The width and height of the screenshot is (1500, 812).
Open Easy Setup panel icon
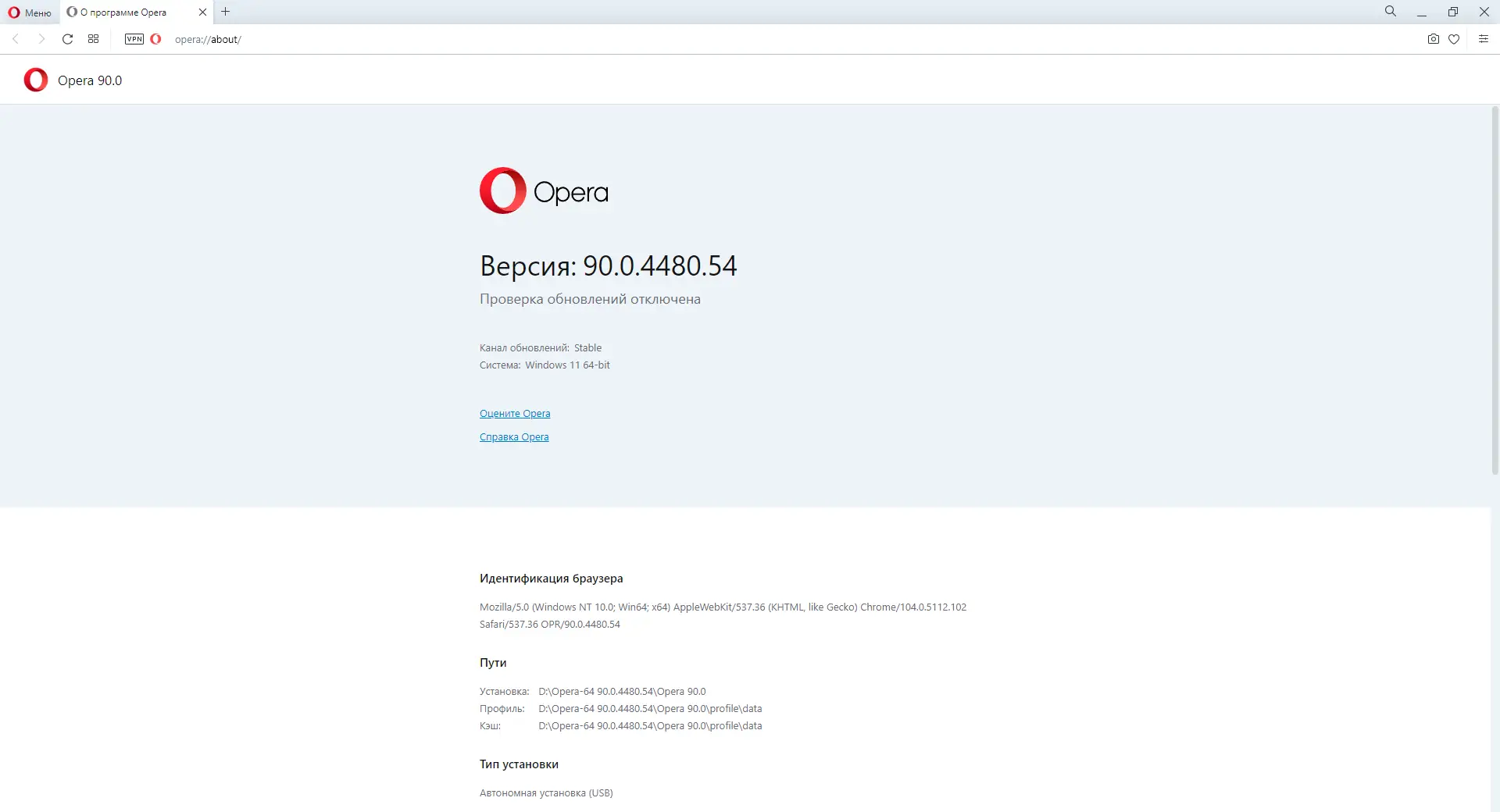(x=1484, y=39)
